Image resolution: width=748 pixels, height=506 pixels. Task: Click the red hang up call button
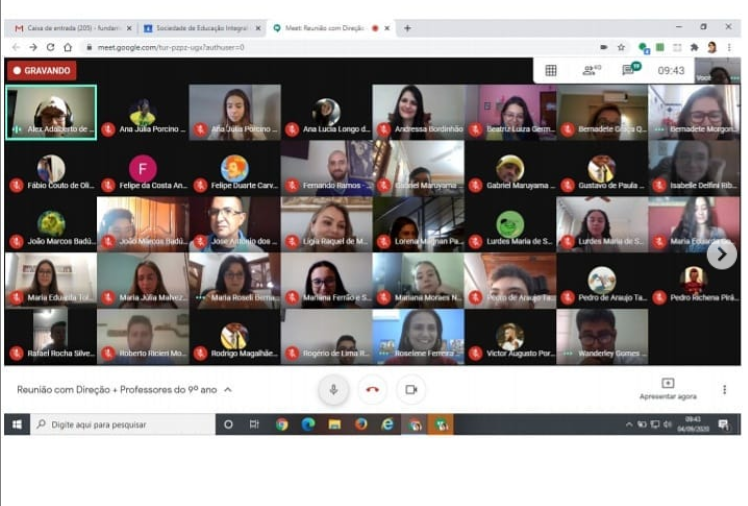(x=372, y=389)
